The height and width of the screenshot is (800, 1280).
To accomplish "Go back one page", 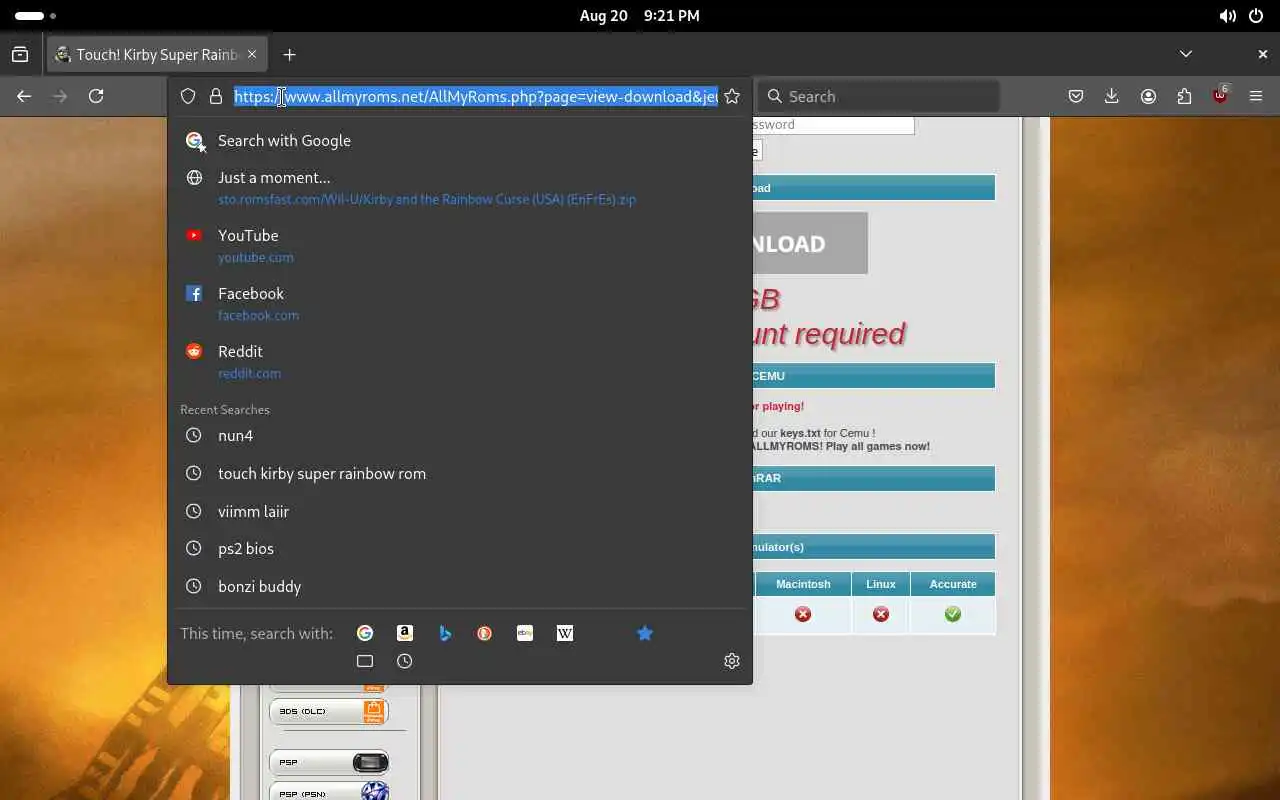I will coord(24,96).
